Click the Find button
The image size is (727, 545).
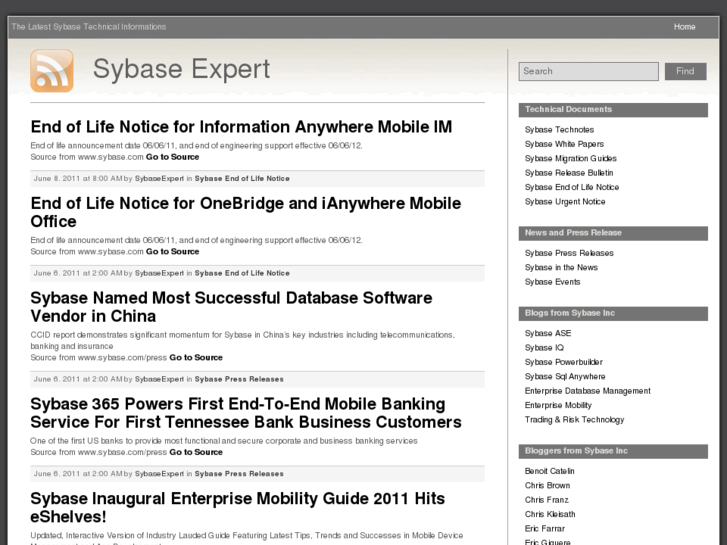(685, 71)
